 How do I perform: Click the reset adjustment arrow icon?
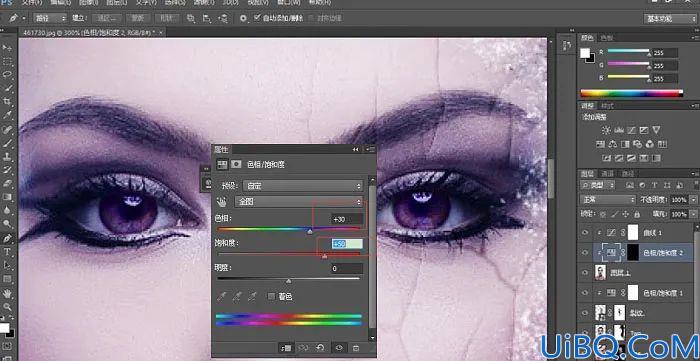320,348
